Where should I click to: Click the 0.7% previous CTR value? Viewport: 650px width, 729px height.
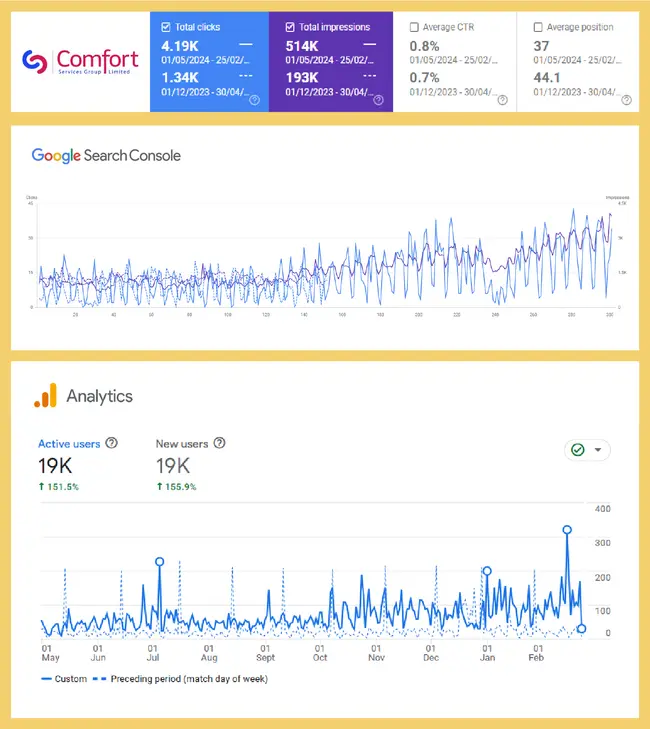(x=424, y=77)
